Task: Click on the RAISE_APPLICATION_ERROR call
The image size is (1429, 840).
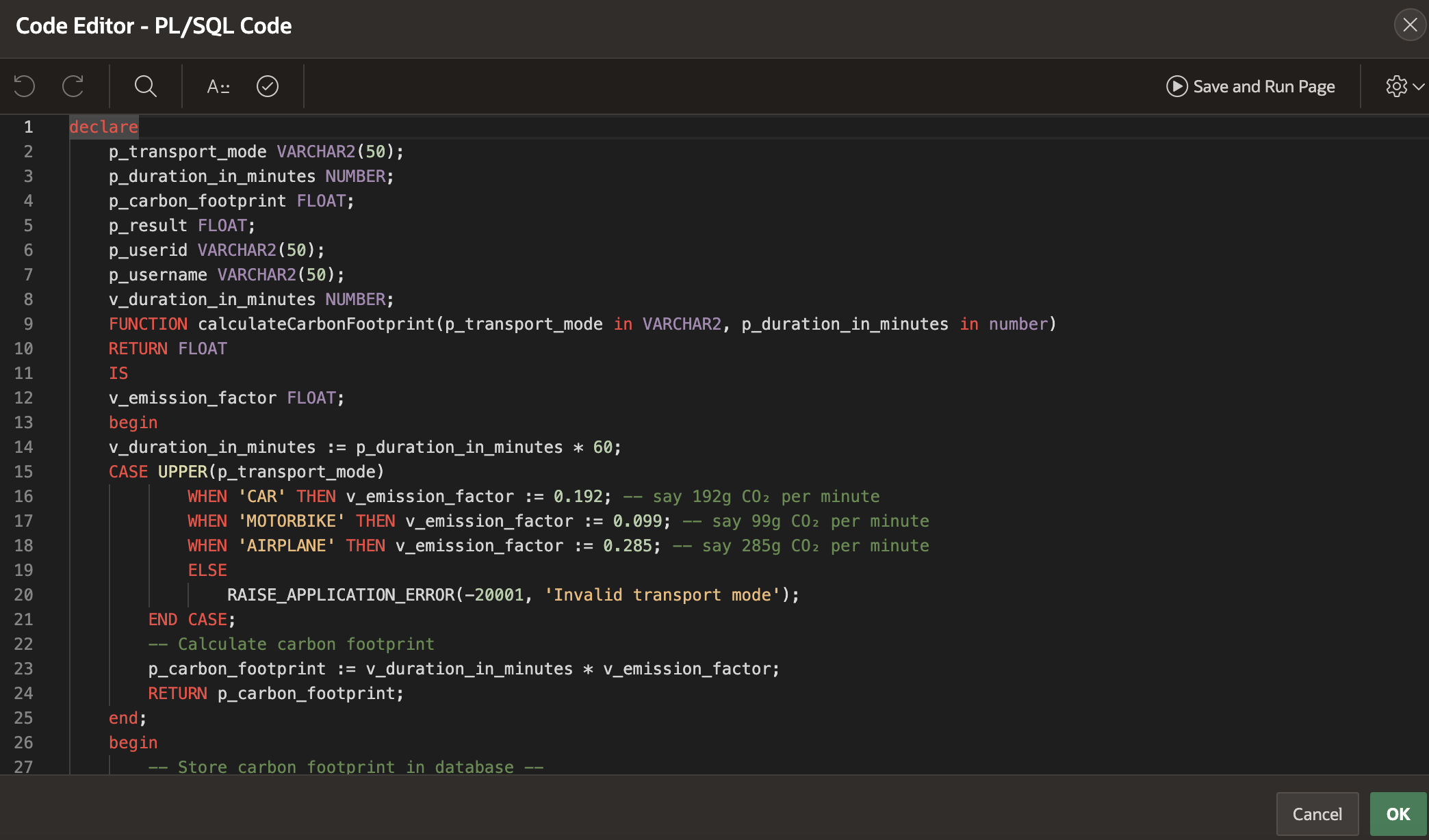Action: click(x=340, y=595)
